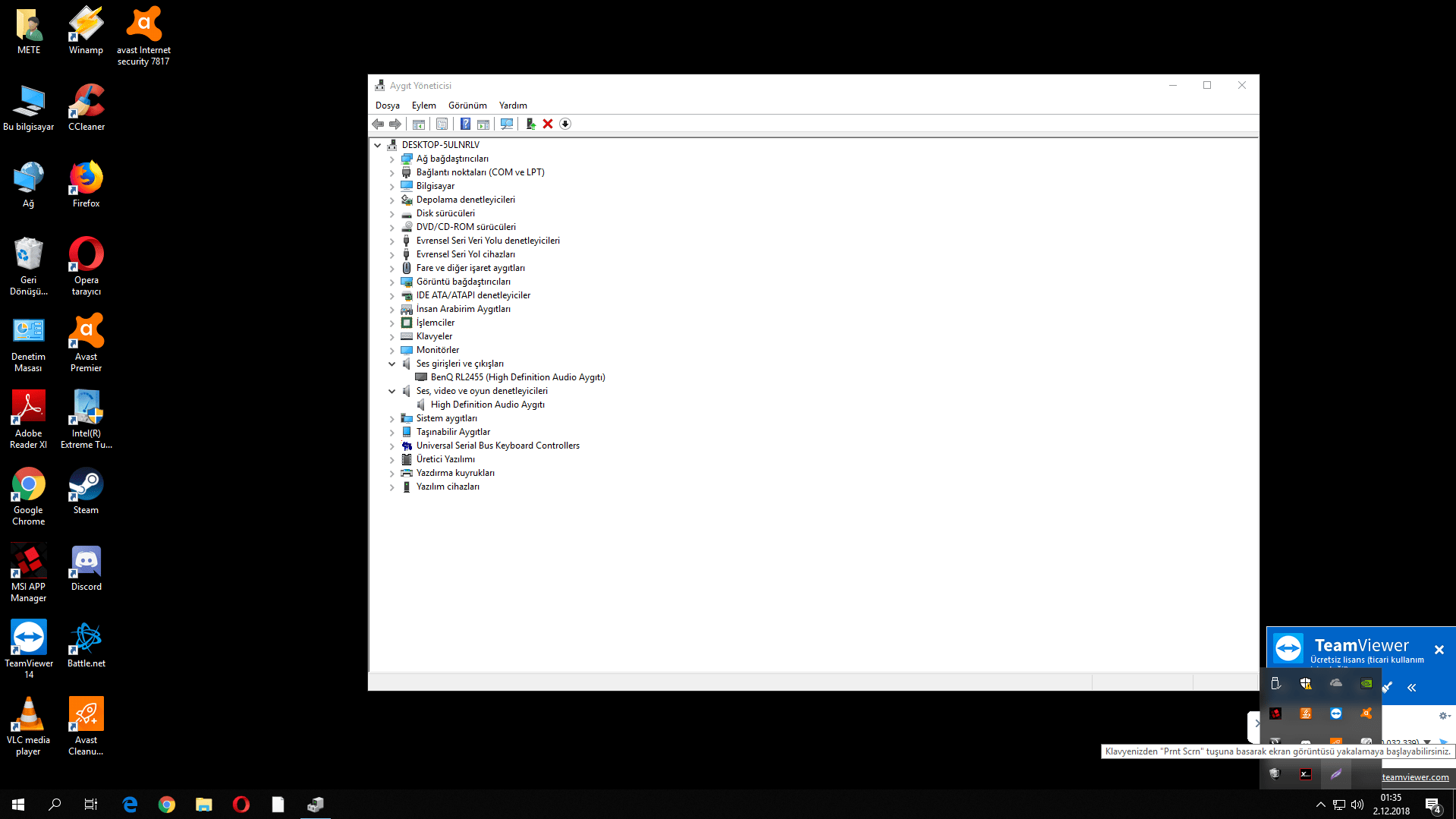This screenshot has height=819, width=1456.
Task: Open the Action Center notifications icon
Action: [x=1432, y=805]
